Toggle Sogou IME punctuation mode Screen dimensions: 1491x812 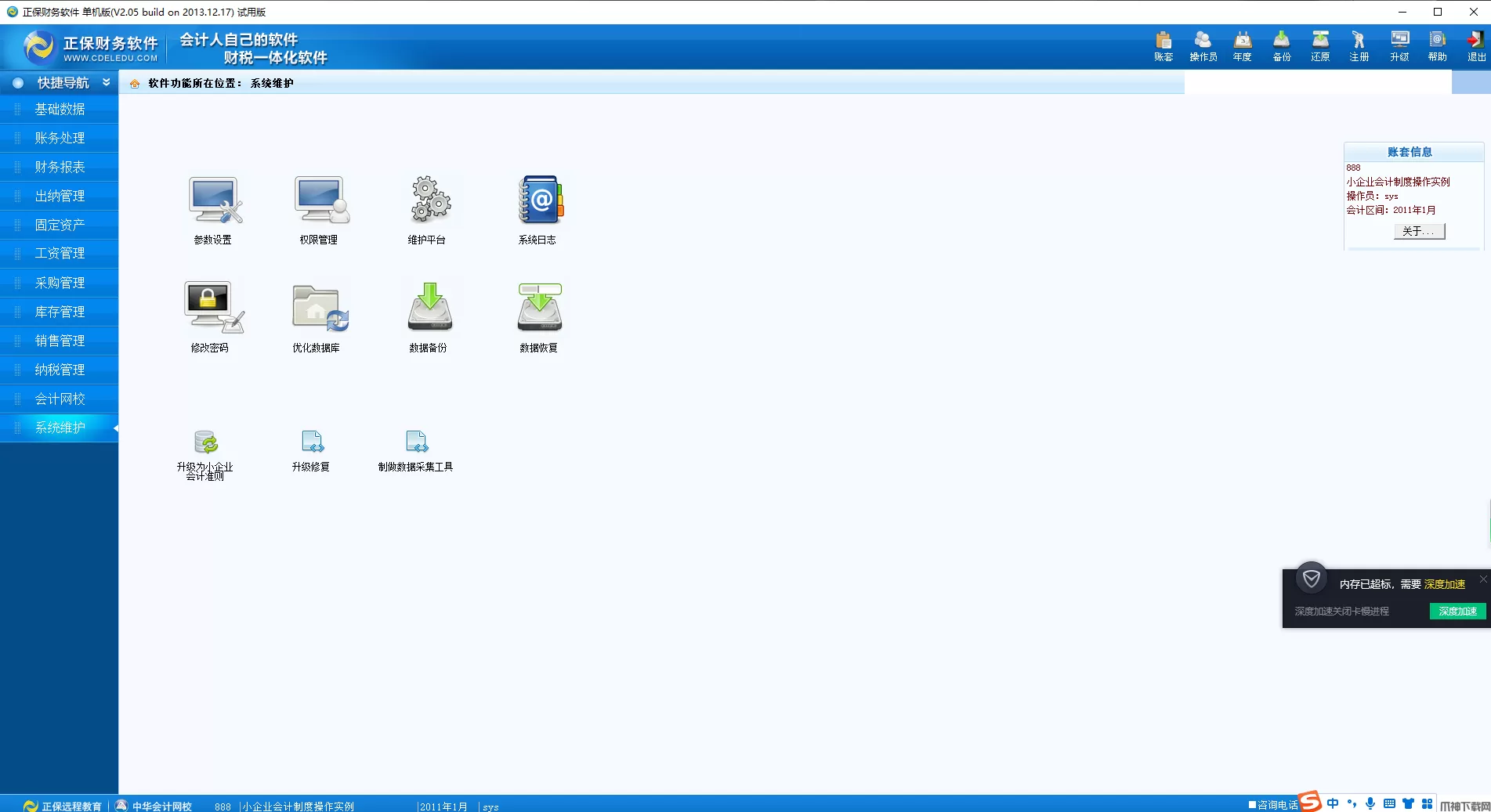click(1352, 803)
